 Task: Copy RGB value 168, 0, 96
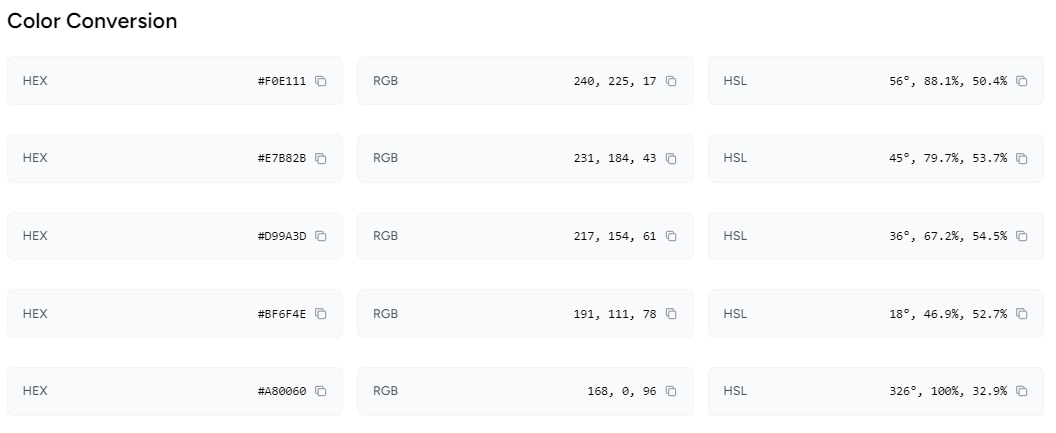[671, 391]
